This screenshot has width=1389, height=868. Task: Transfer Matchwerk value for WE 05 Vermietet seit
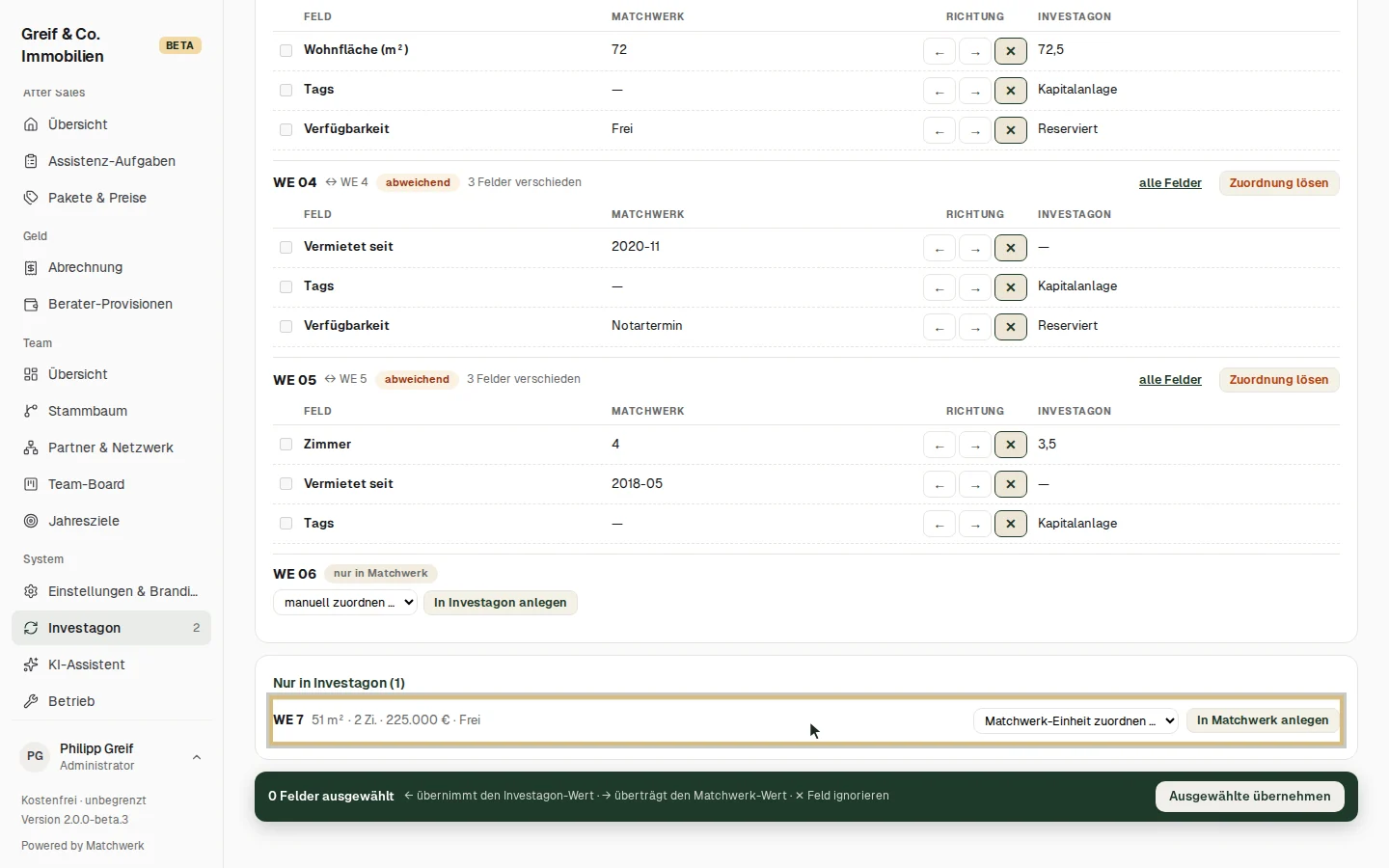pos(975,485)
